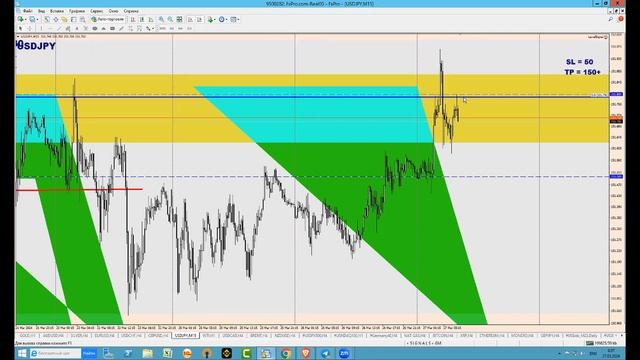Click the taskbar search input field
Viewport: 640px width, 360px height.
point(55,353)
